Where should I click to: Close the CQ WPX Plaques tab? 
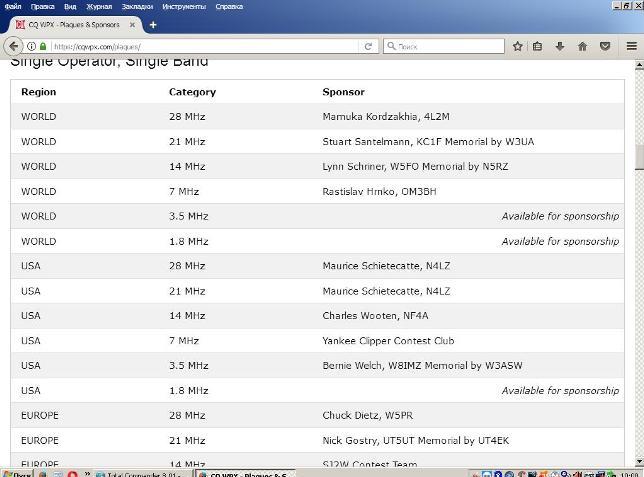tap(132, 24)
